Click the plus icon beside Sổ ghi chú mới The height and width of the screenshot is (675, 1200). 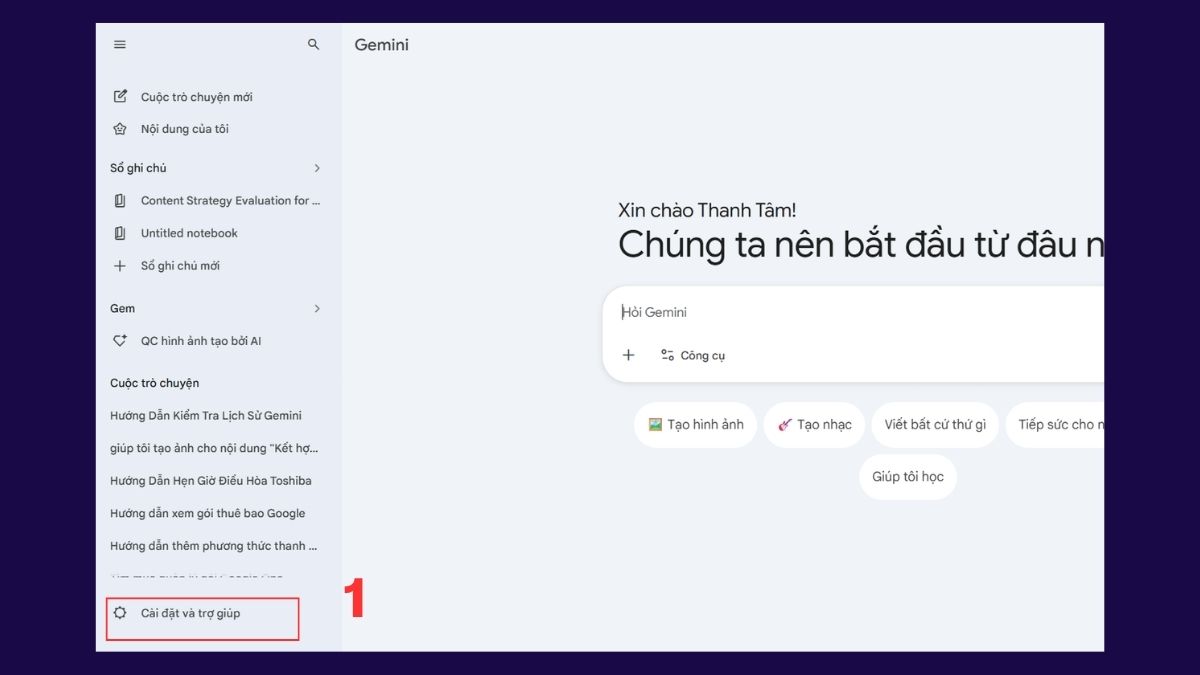tap(120, 266)
